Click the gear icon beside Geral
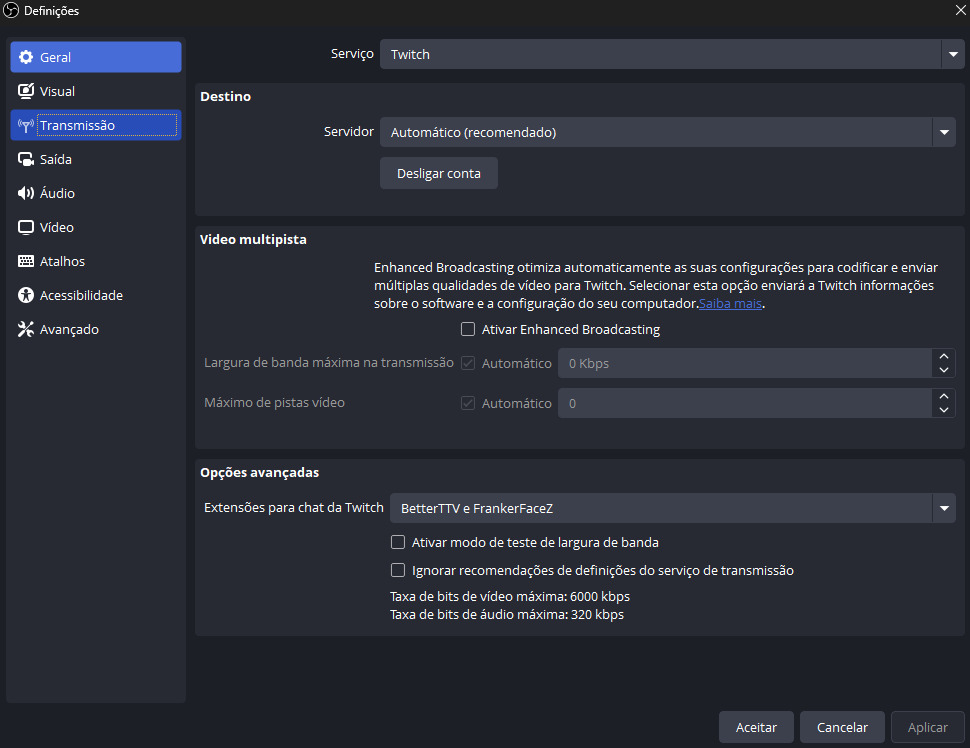The width and height of the screenshot is (970, 748). [x=26, y=57]
